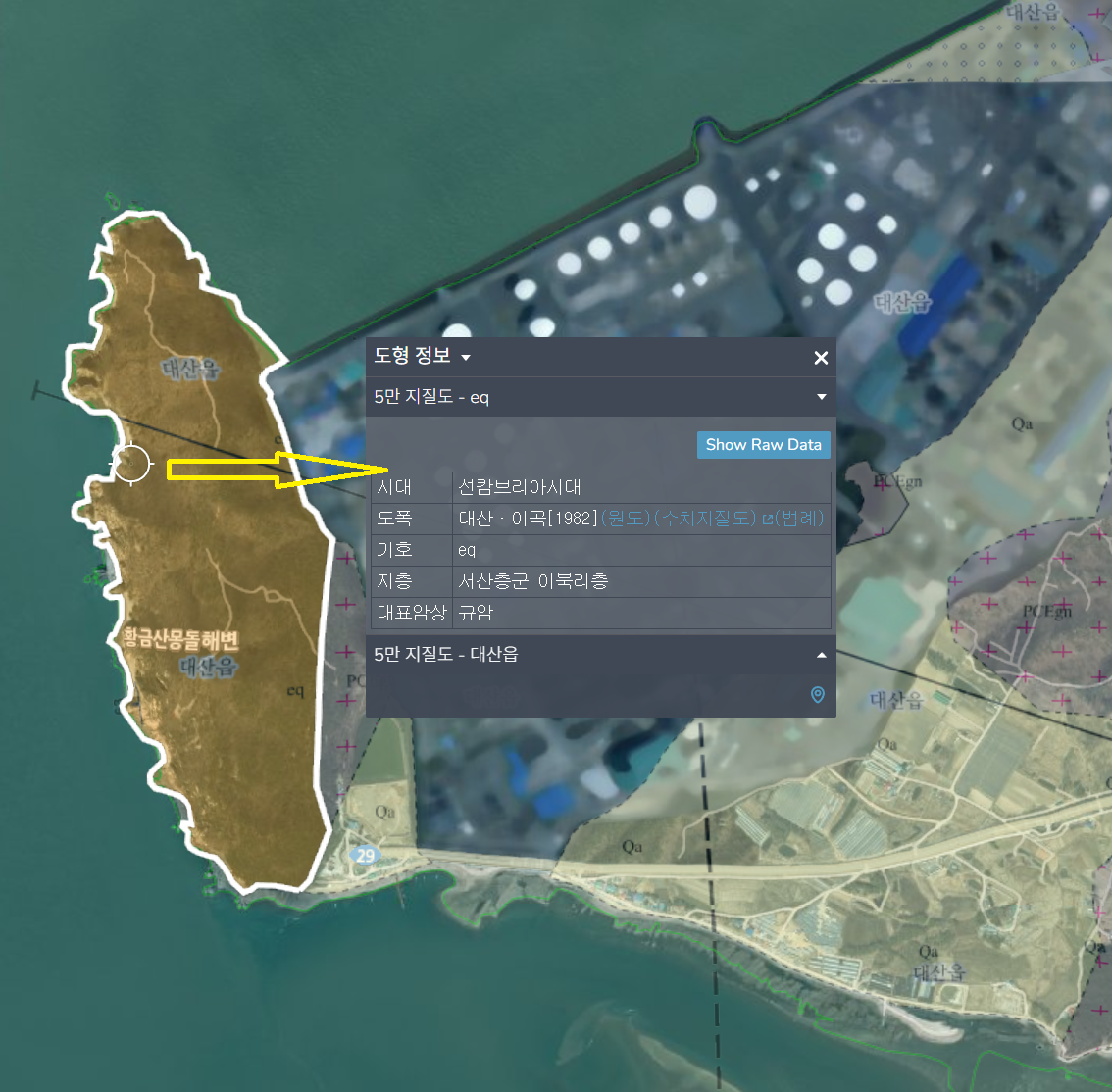This screenshot has width=1112, height=1092.
Task: Click the route 29 road badge
Action: [365, 855]
